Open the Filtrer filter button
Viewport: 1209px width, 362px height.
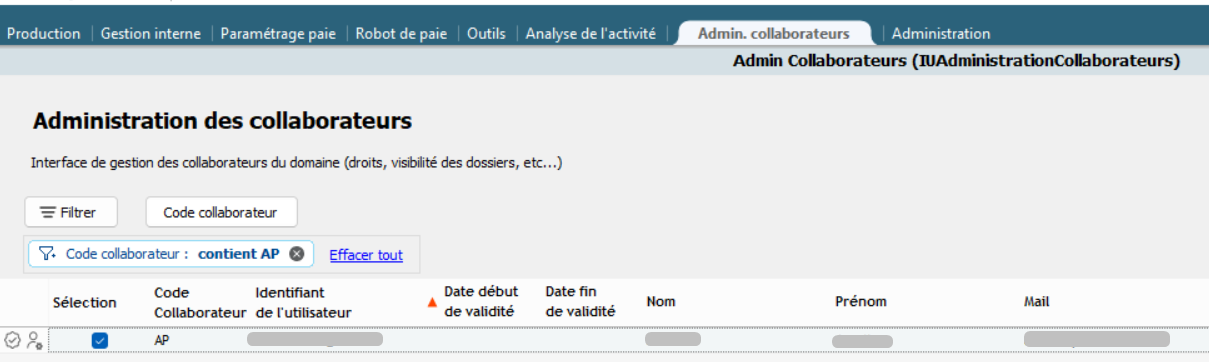[x=72, y=212]
